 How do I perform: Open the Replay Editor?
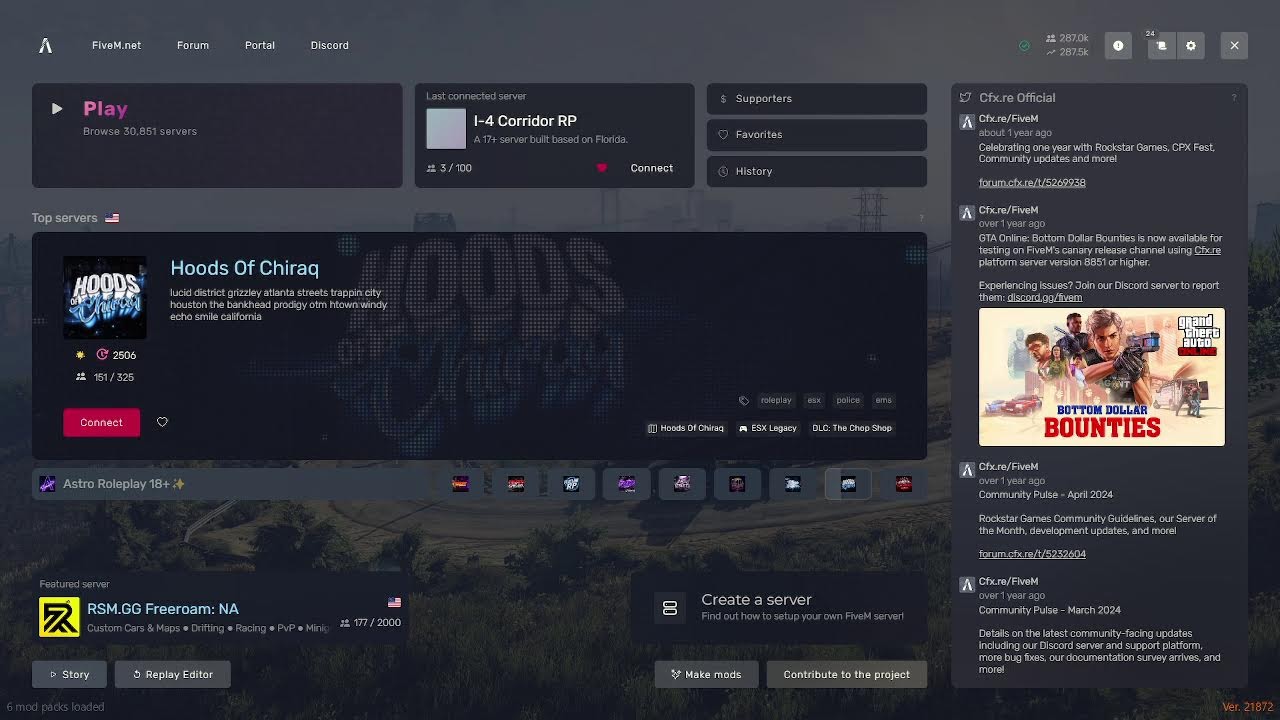click(173, 674)
